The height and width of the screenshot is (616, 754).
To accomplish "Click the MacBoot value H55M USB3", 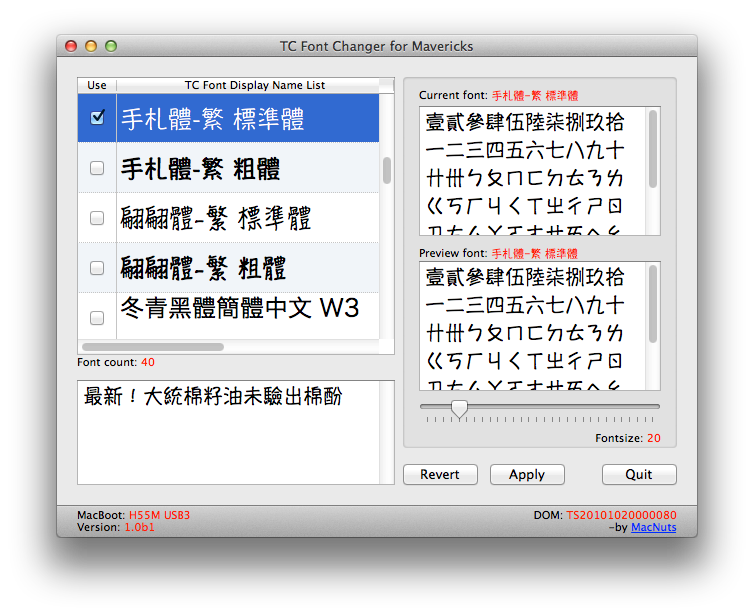I will click(x=159, y=515).
